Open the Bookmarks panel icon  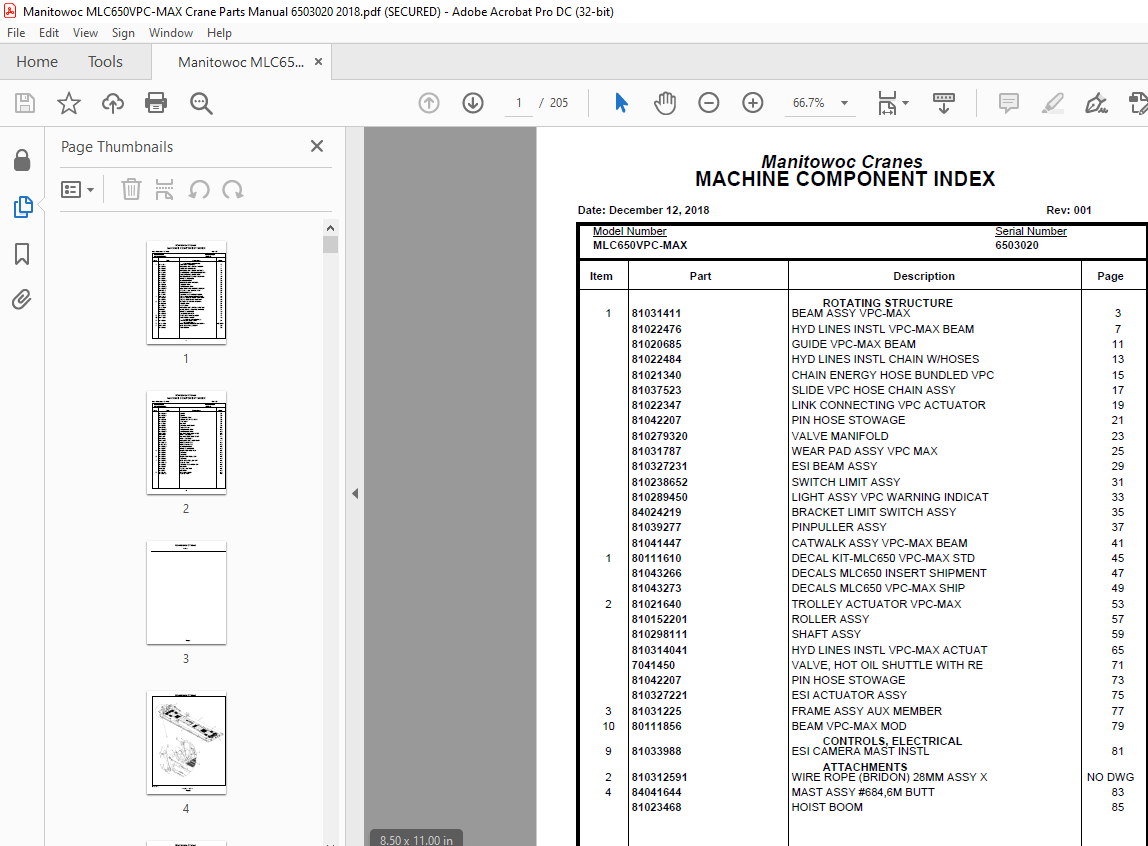point(22,254)
